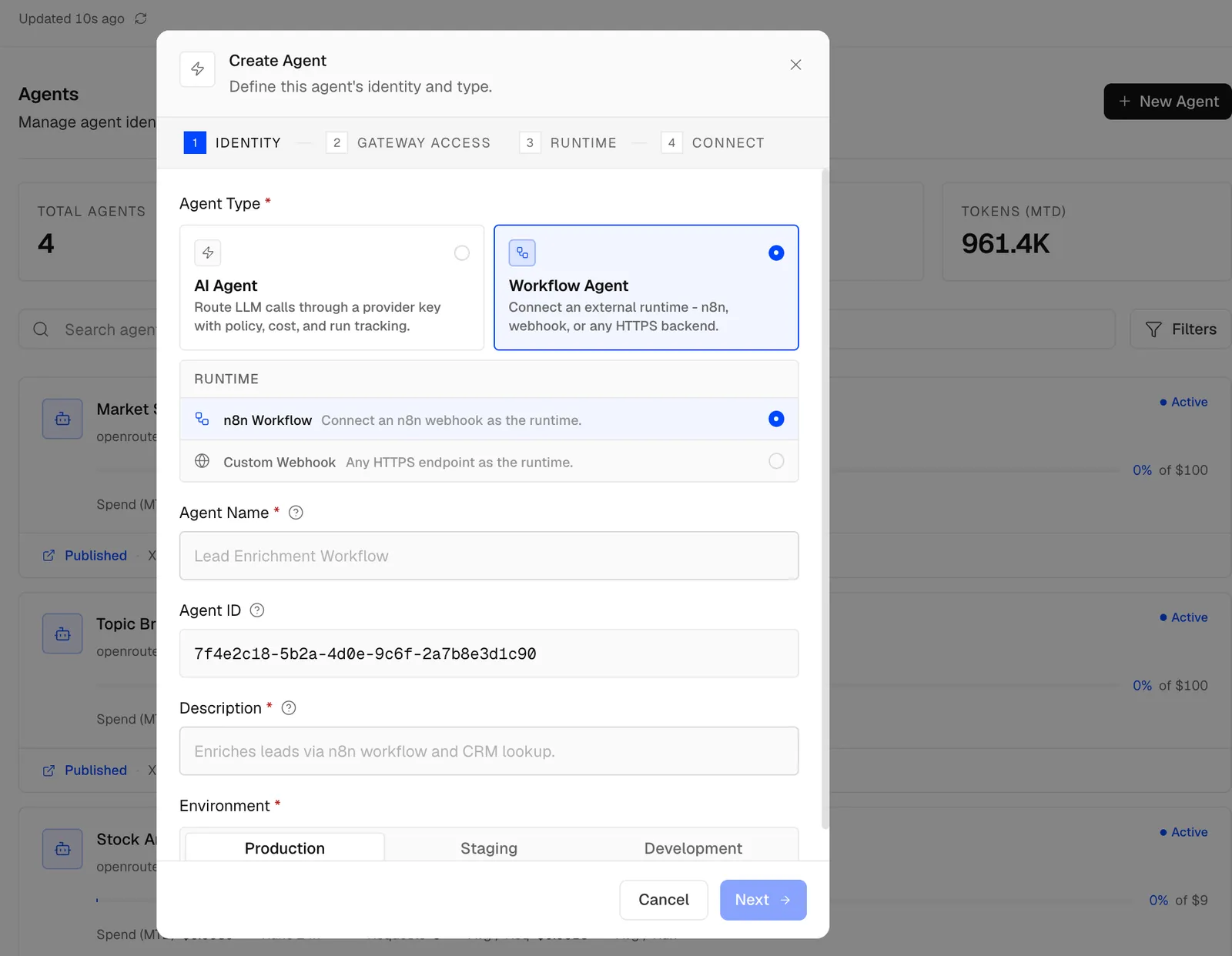Click the external link icon beside first Published
The width and height of the screenshot is (1232, 956).
pyautogui.click(x=49, y=556)
